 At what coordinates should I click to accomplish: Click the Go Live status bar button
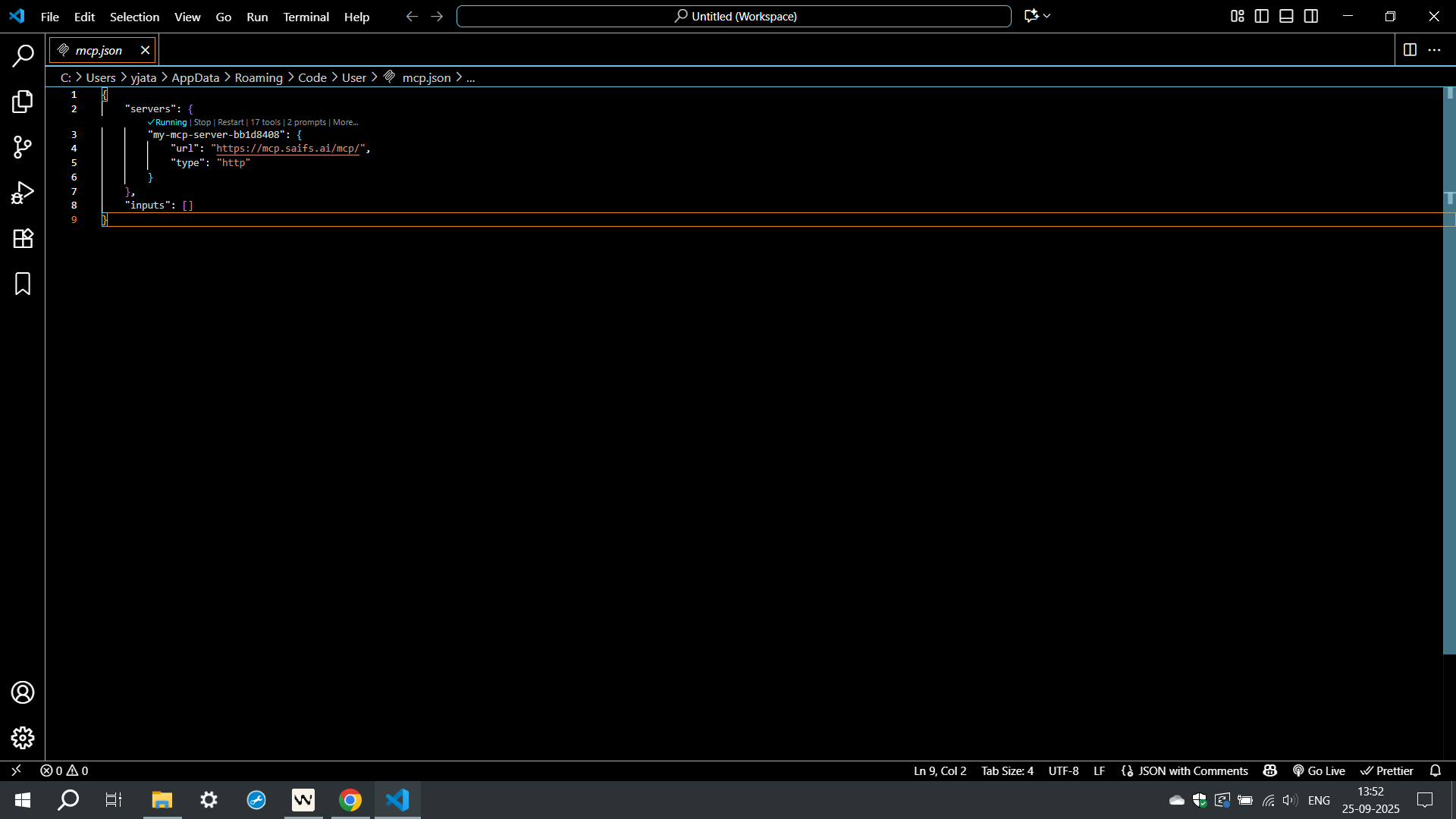click(x=1319, y=770)
